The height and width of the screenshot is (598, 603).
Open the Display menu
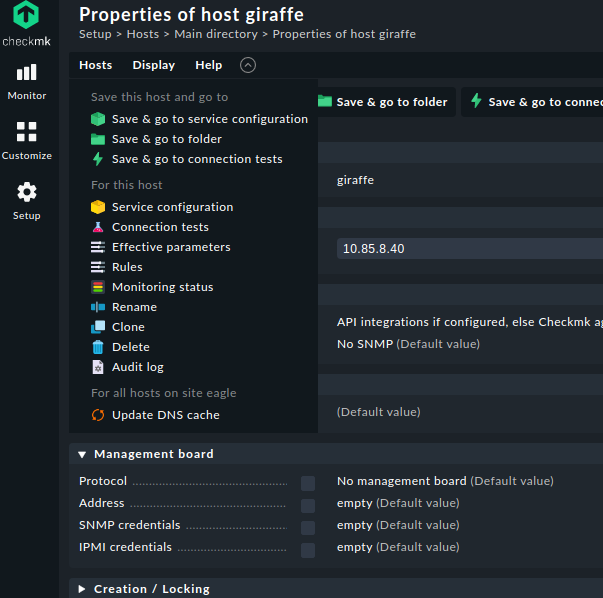click(153, 65)
